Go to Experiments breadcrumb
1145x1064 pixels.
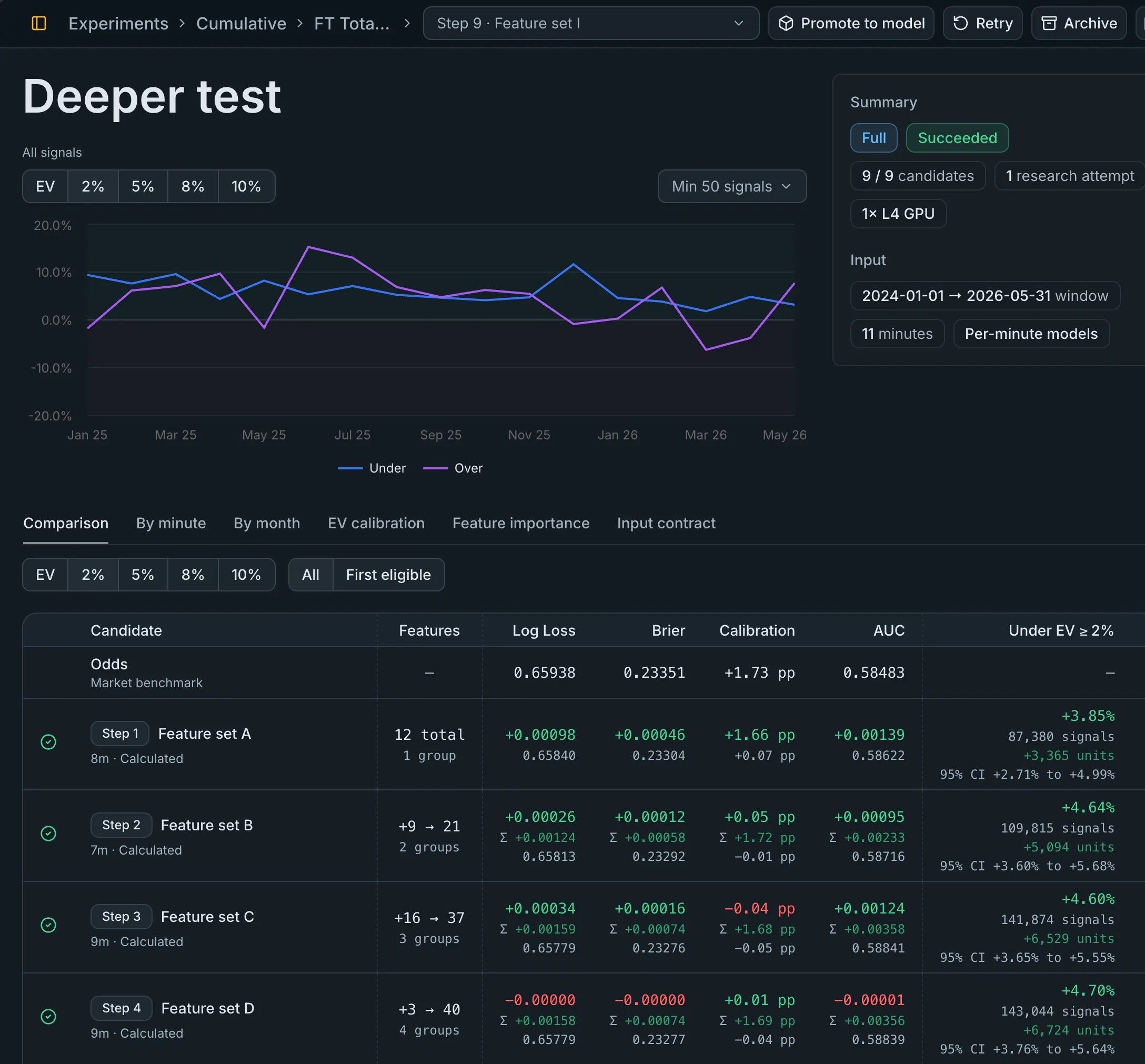point(118,23)
